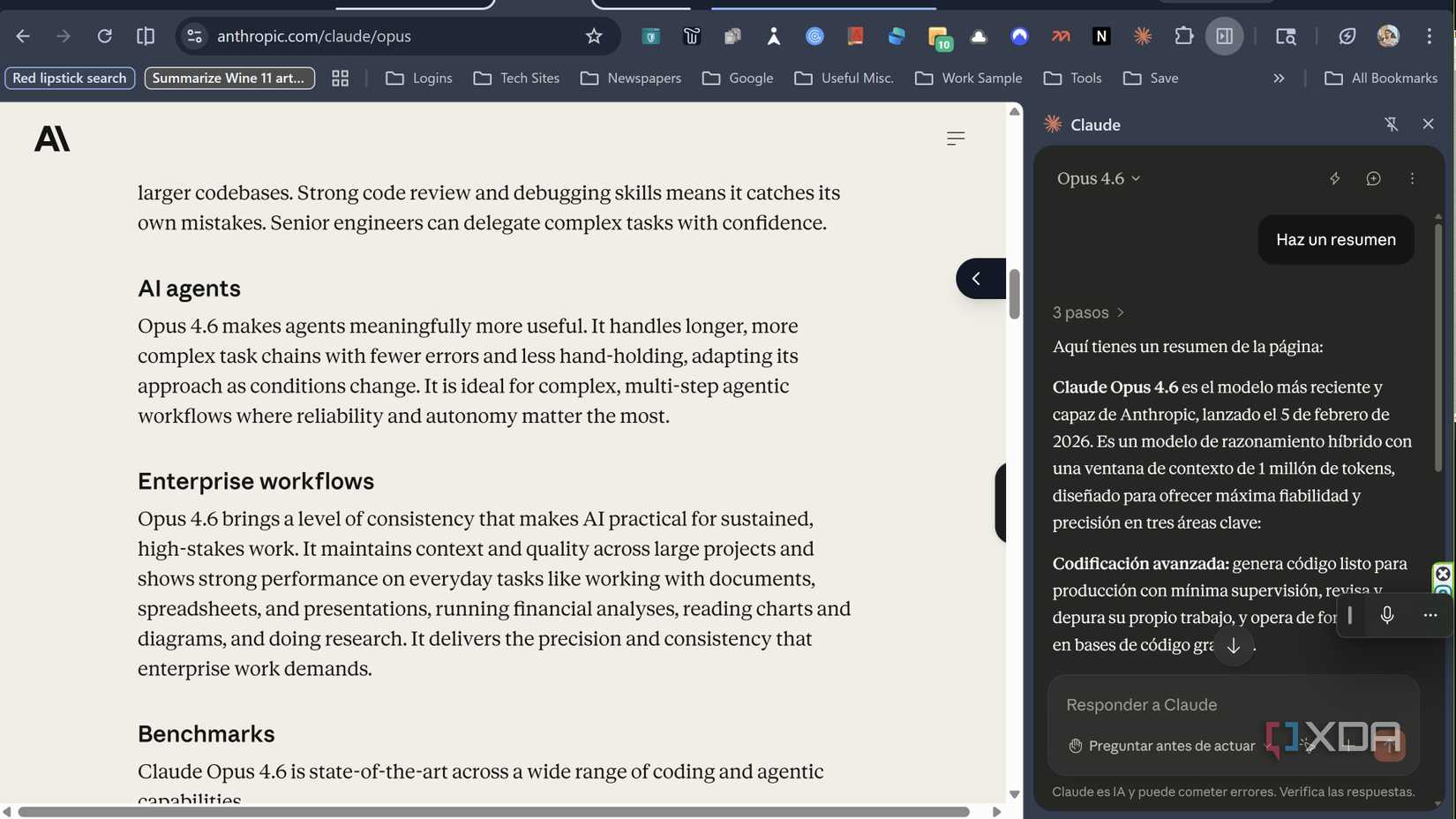Click the page vertical scrollbar thumb
This screenshot has width=1456, height=819.
(1015, 294)
